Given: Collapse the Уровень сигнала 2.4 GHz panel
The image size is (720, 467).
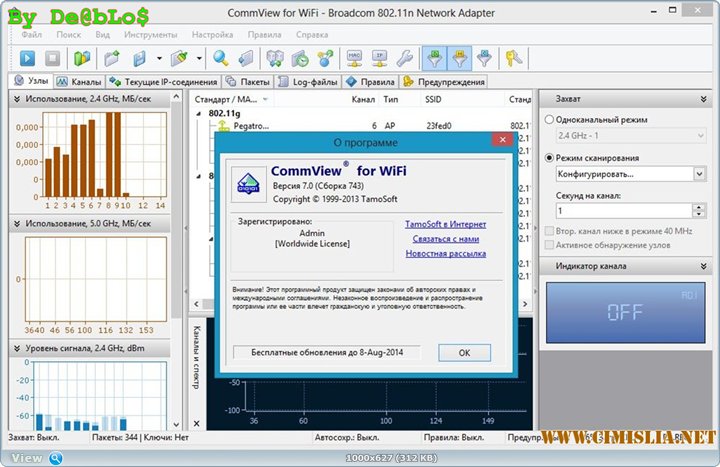Looking at the screenshot, I should [x=17, y=349].
